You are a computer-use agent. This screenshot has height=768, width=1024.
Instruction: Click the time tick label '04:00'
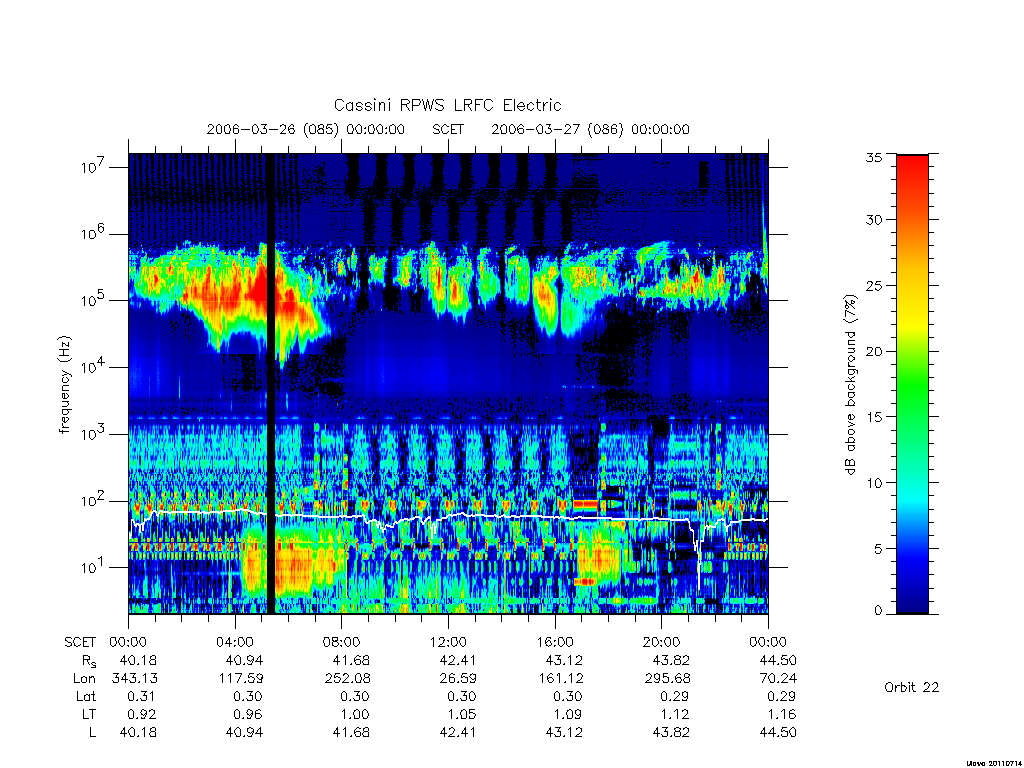[x=235, y=642]
